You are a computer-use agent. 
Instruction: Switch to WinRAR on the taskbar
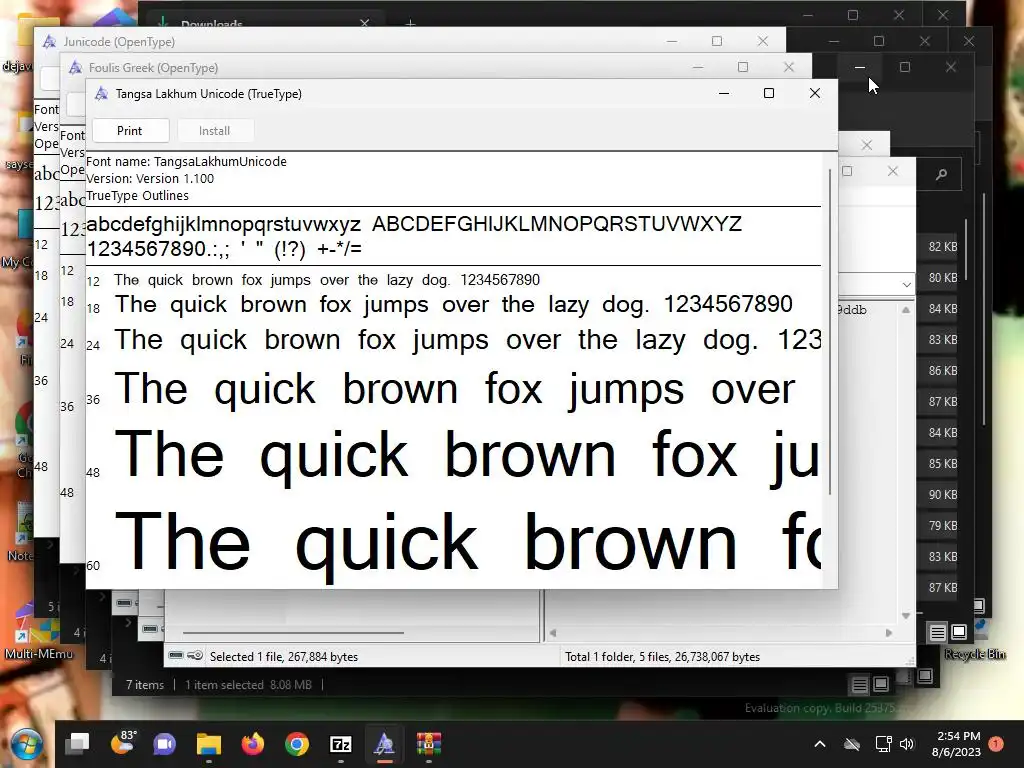pyautogui.click(x=429, y=744)
